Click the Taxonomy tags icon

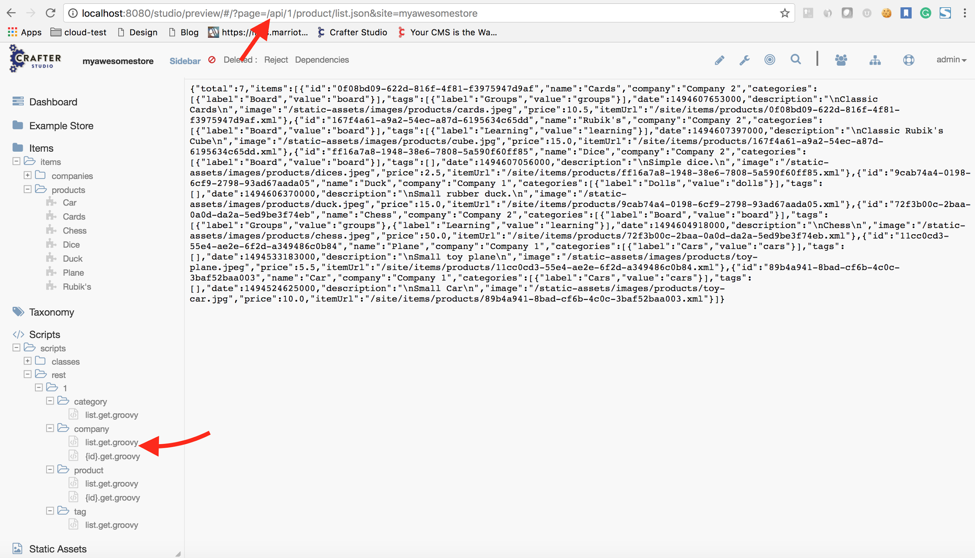[x=18, y=312]
